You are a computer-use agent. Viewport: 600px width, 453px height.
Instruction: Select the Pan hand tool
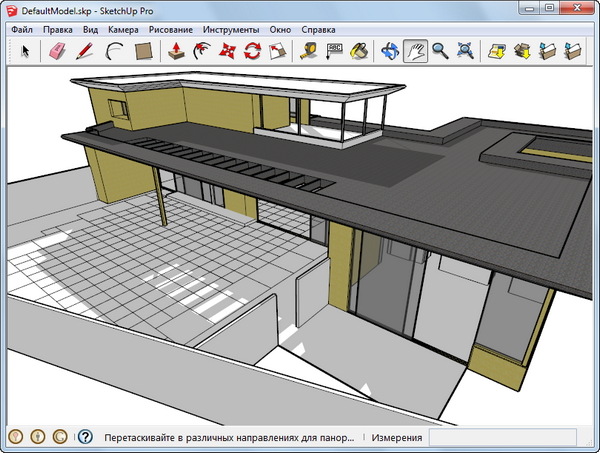(x=414, y=52)
